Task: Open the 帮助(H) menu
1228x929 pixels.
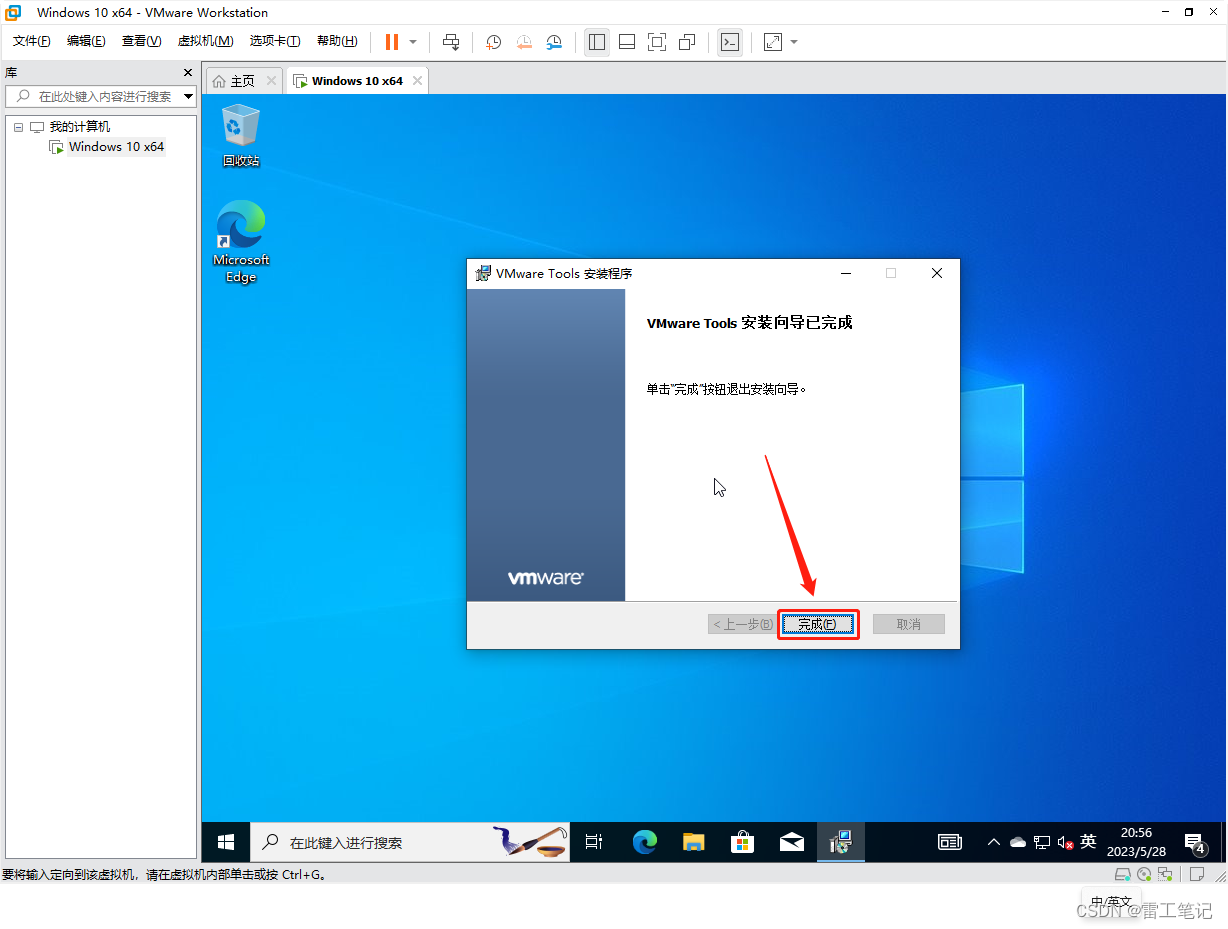Action: pos(337,41)
